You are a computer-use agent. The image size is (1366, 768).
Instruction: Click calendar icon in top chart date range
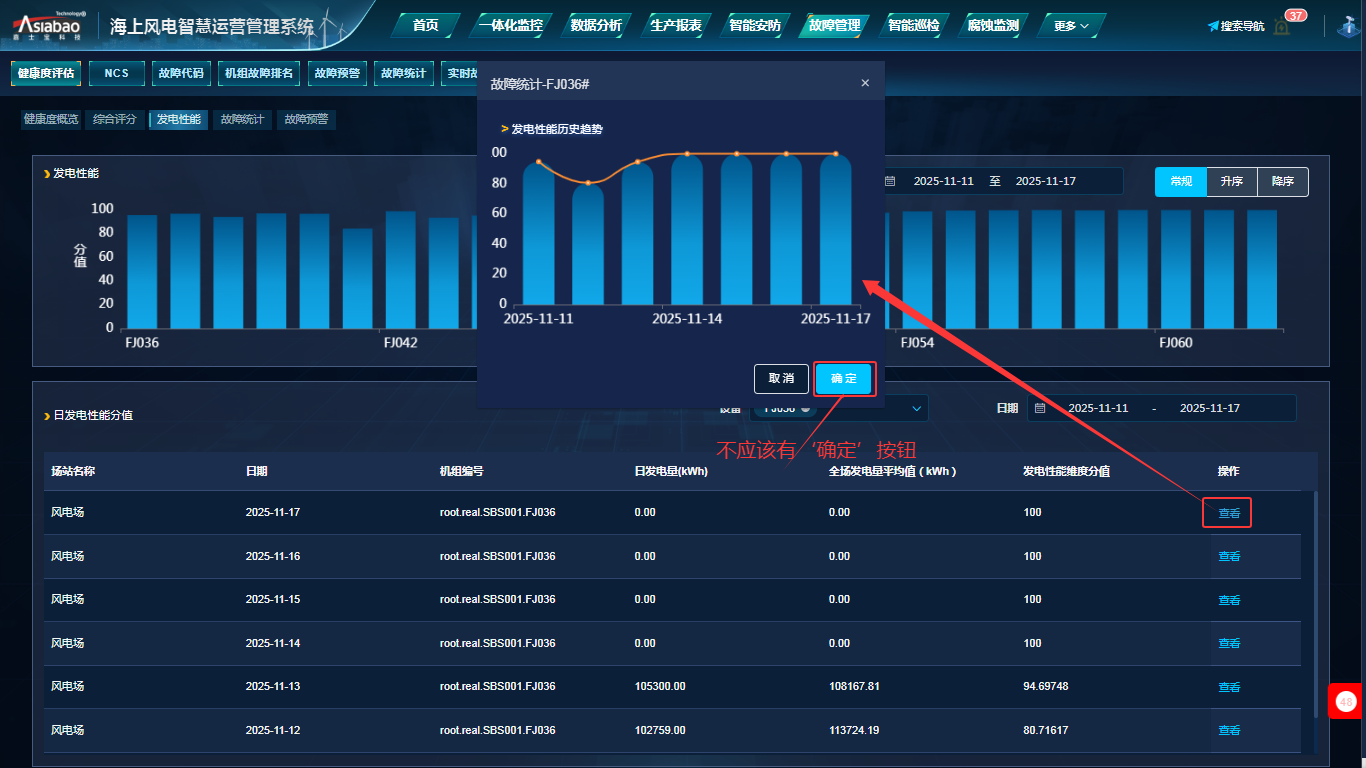[890, 181]
